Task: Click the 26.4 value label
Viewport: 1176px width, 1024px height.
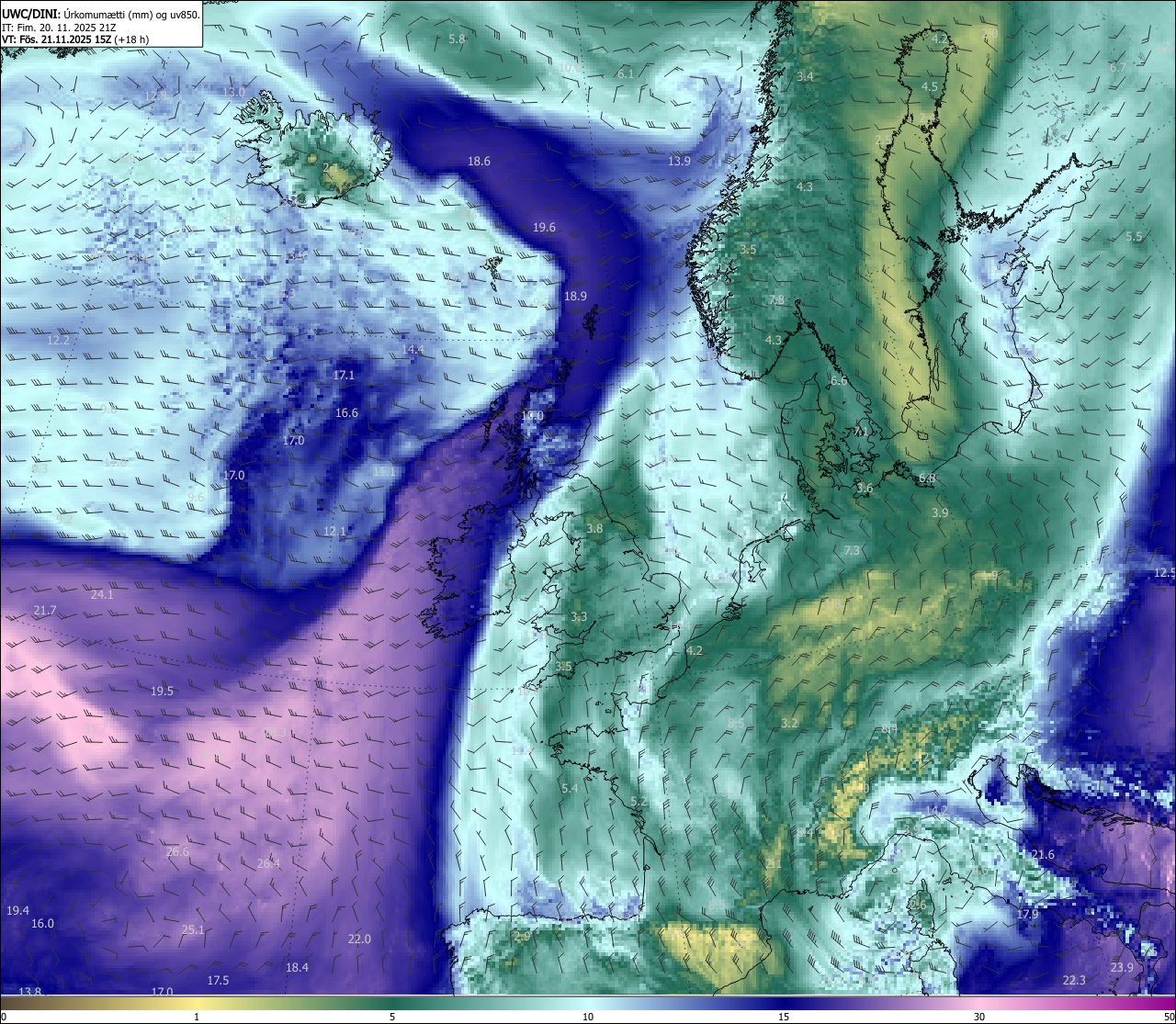Action: 268,863
